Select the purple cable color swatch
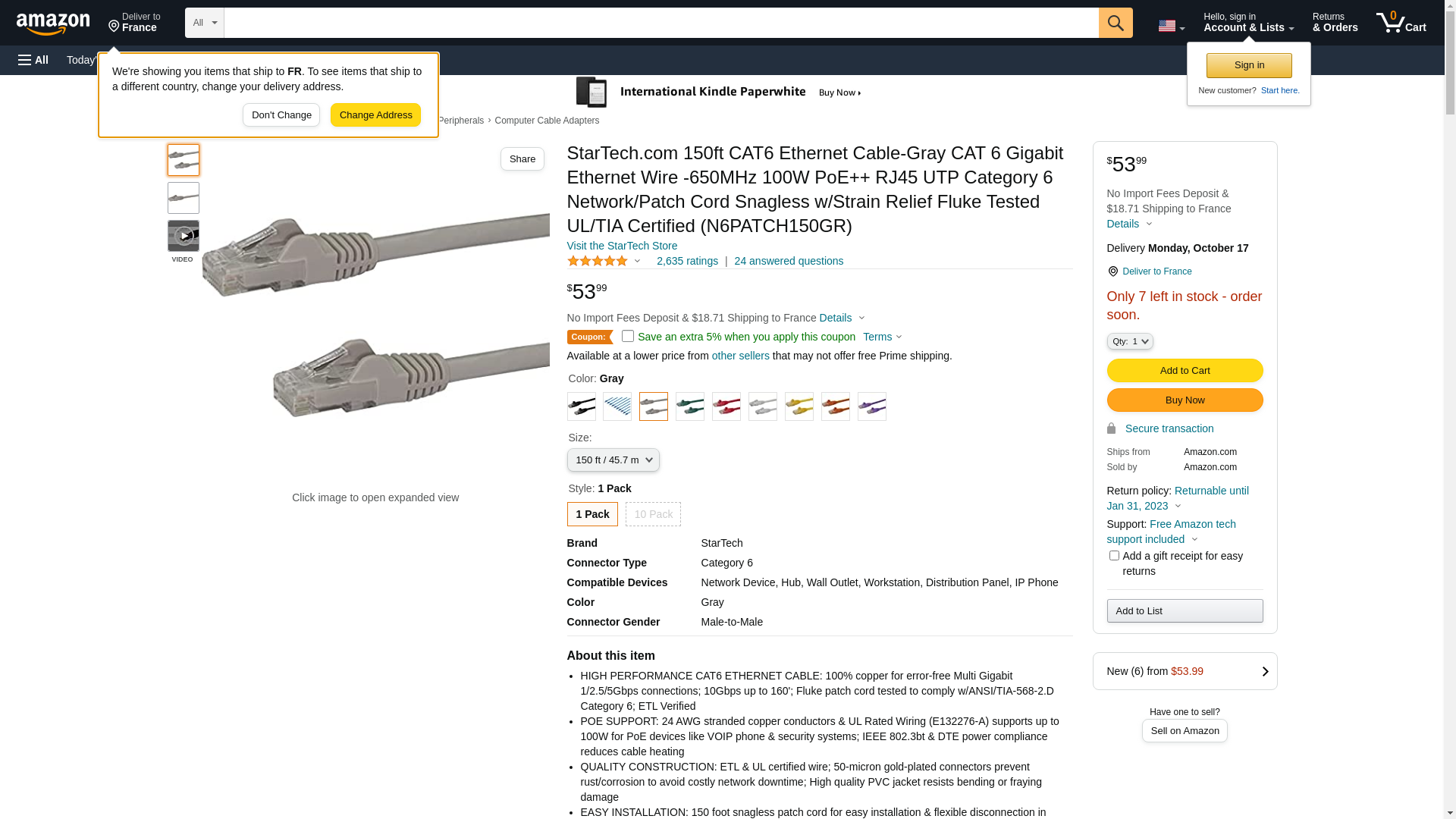 [x=871, y=406]
